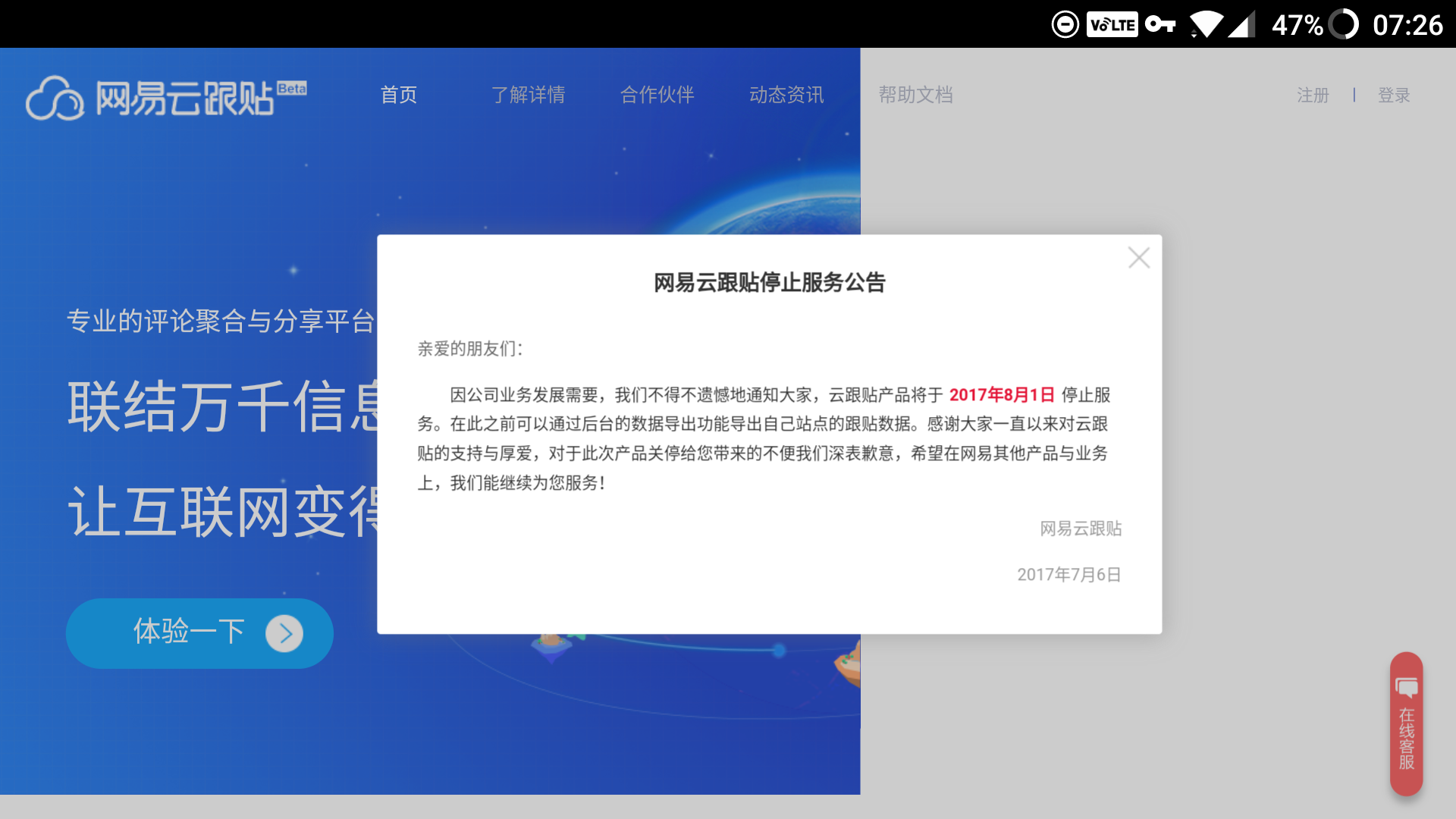Image resolution: width=1456 pixels, height=819 pixels.
Task: Tap the key icon in the status bar
Action: (x=1159, y=25)
